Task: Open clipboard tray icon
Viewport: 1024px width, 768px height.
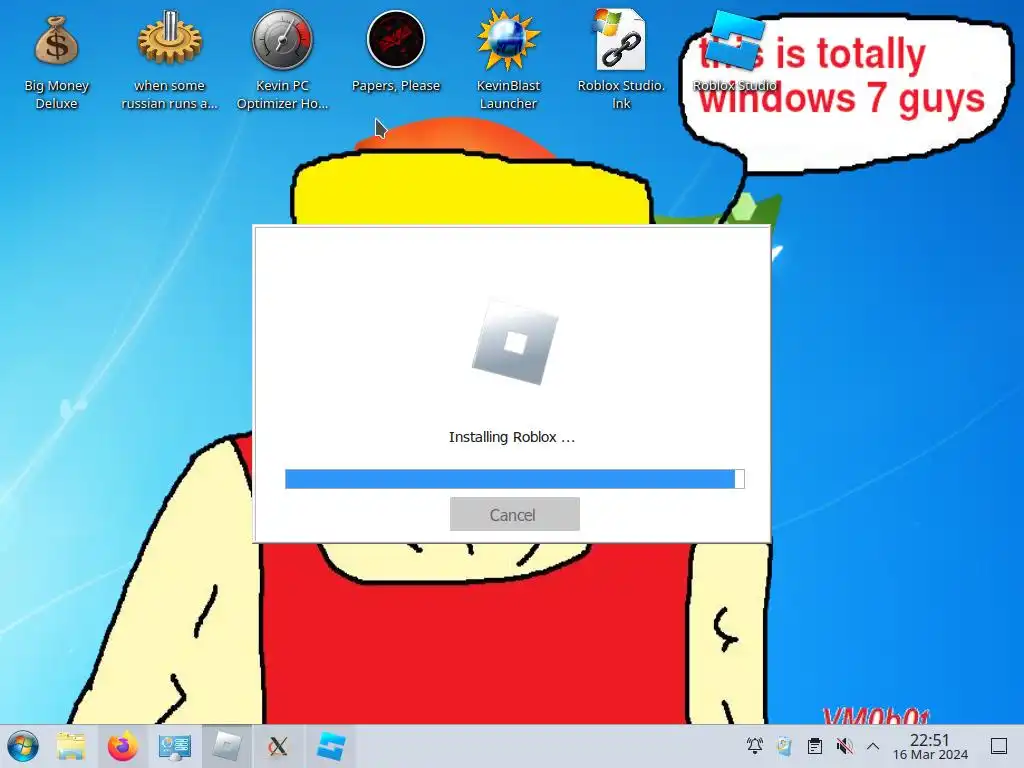Action: click(814, 746)
